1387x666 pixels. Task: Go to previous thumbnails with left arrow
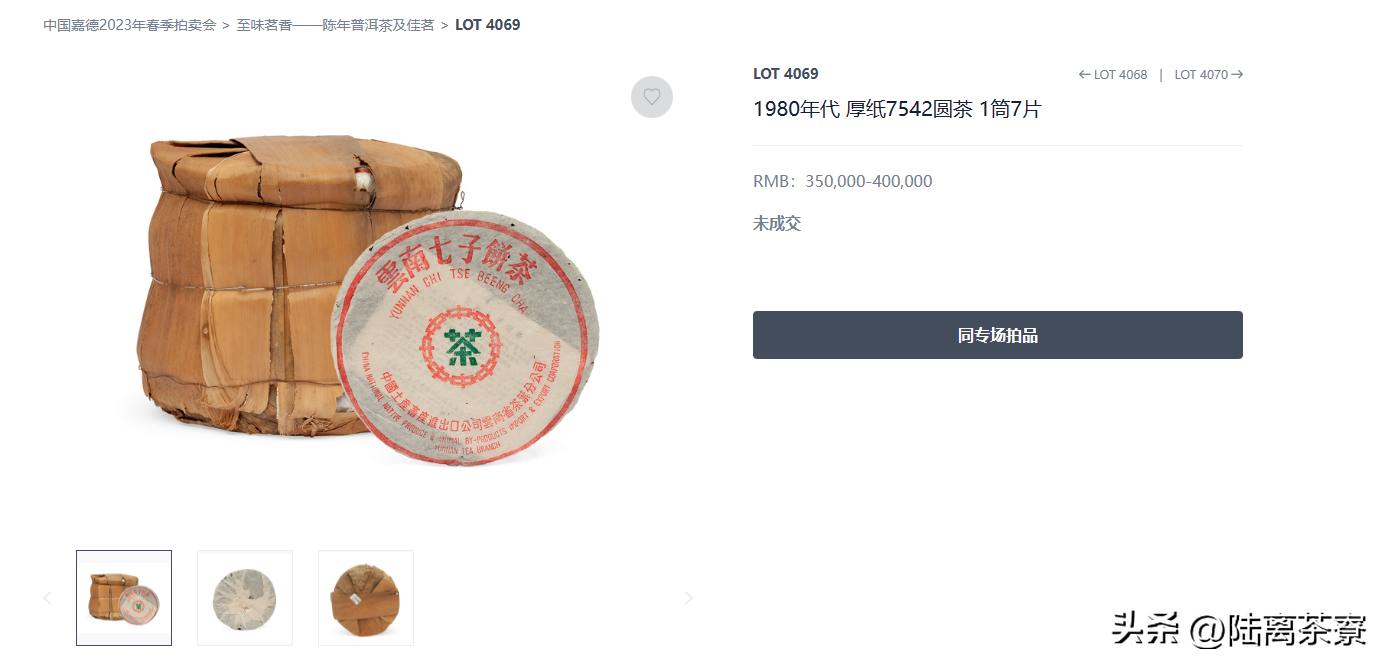[47, 598]
